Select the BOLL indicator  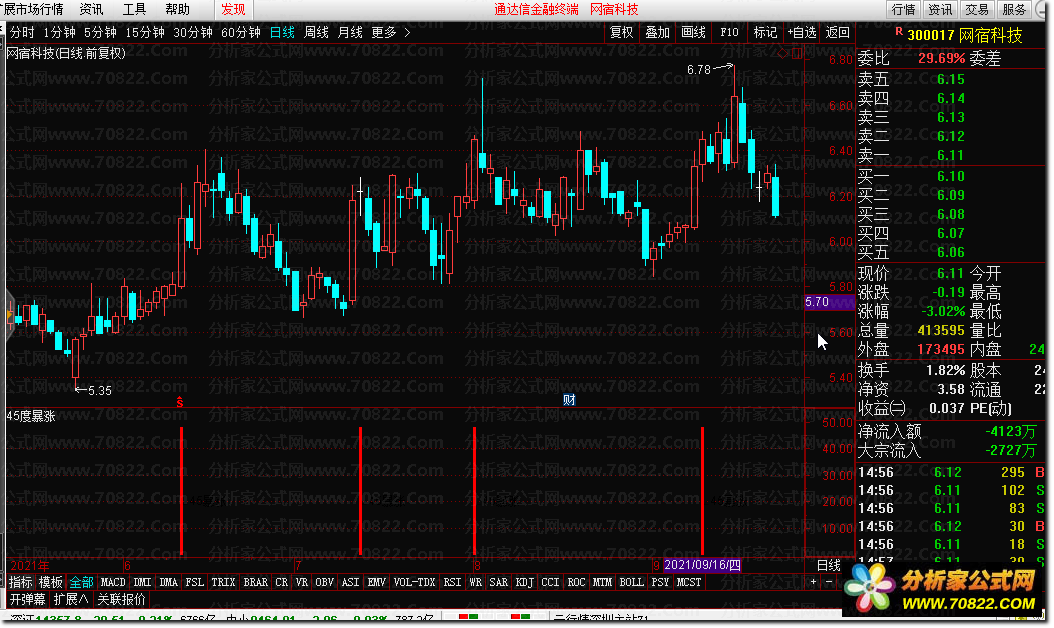click(631, 582)
